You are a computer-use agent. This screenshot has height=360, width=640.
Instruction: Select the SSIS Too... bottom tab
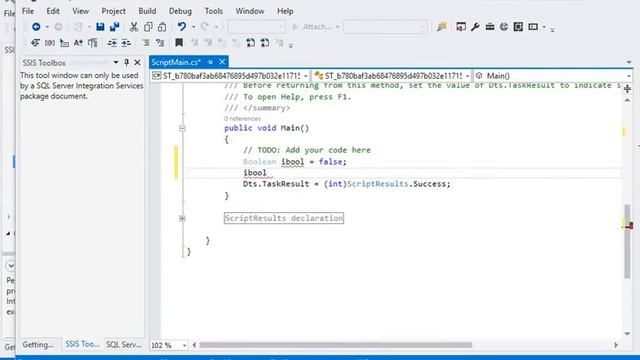[82, 344]
